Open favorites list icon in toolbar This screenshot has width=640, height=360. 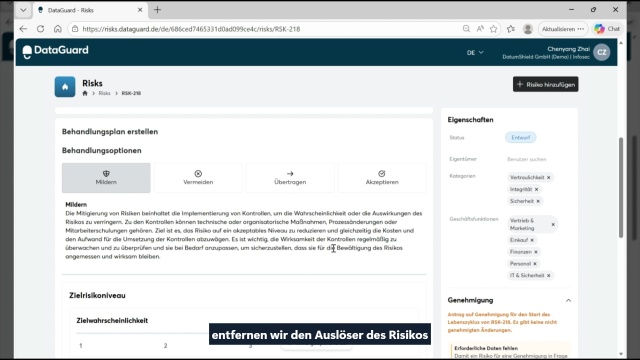(511, 29)
